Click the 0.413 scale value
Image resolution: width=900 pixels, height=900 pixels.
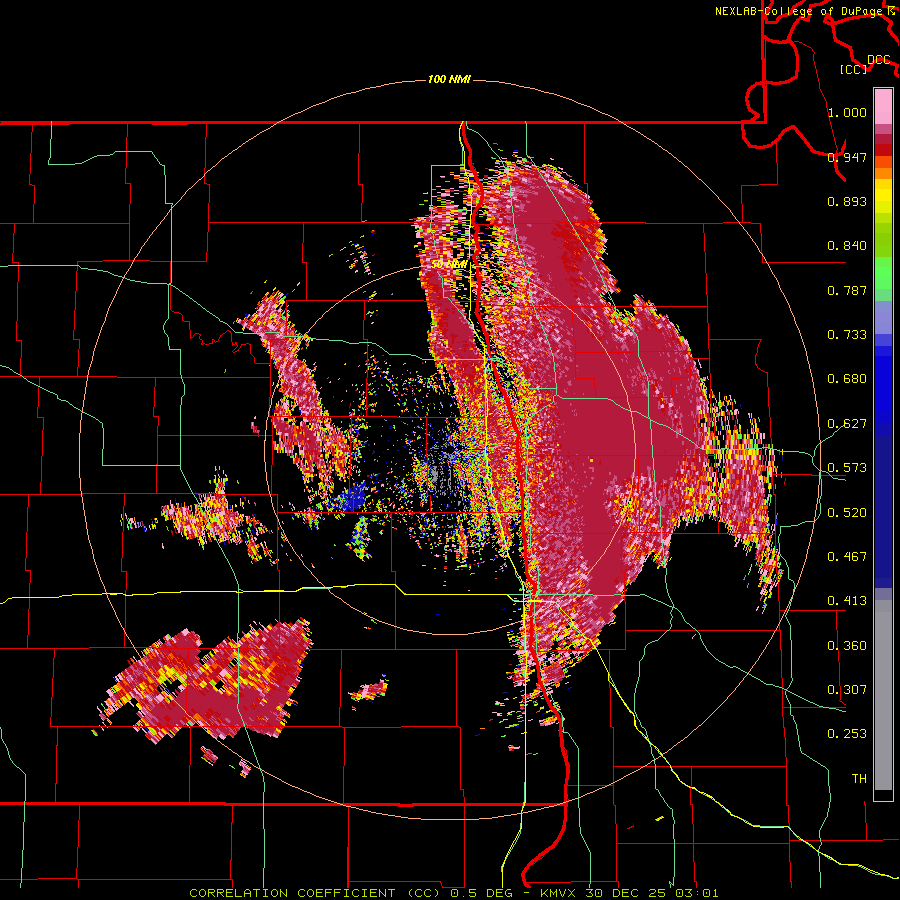click(x=847, y=600)
